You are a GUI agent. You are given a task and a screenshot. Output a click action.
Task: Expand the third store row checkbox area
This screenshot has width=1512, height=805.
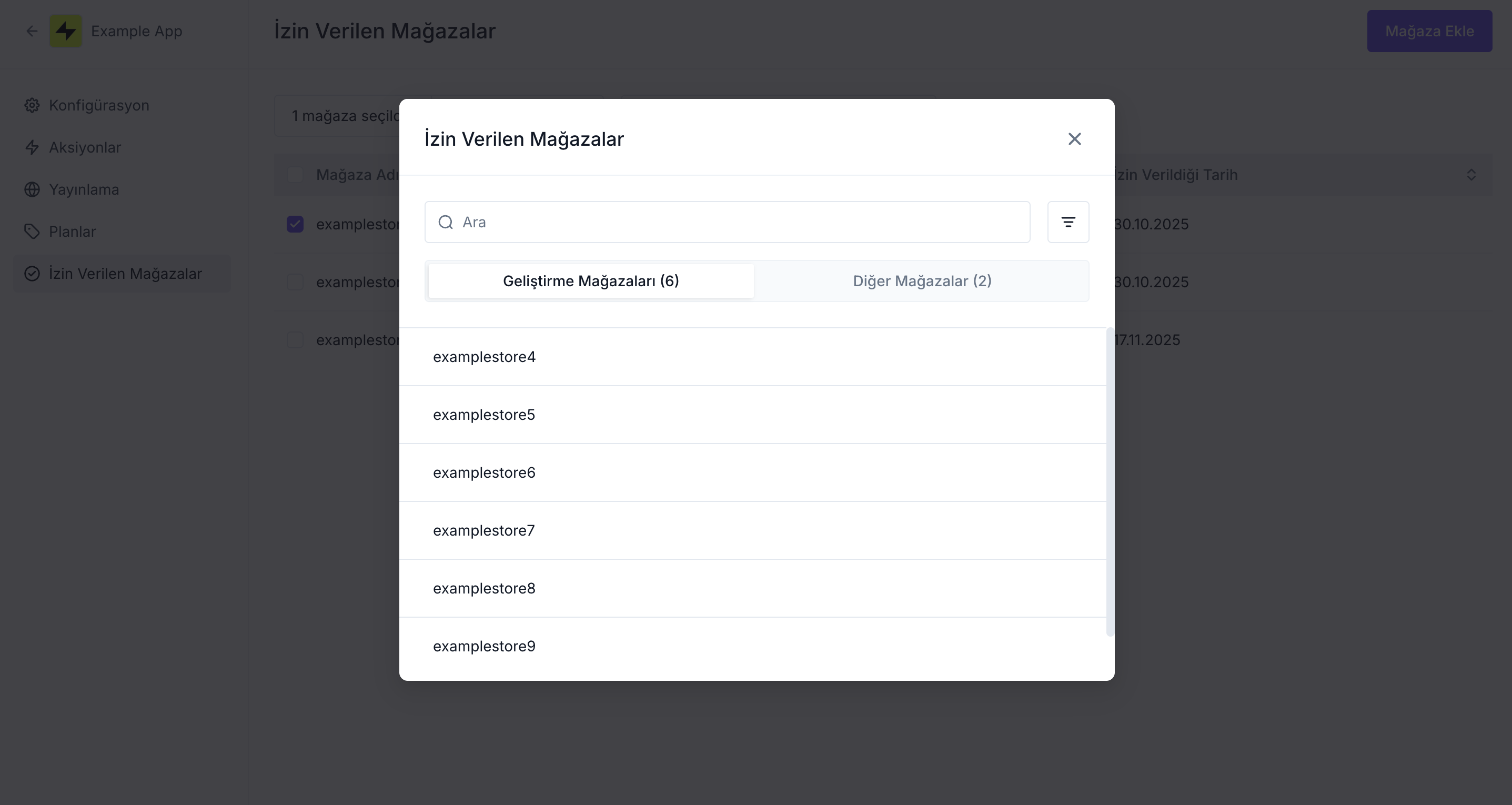point(295,339)
